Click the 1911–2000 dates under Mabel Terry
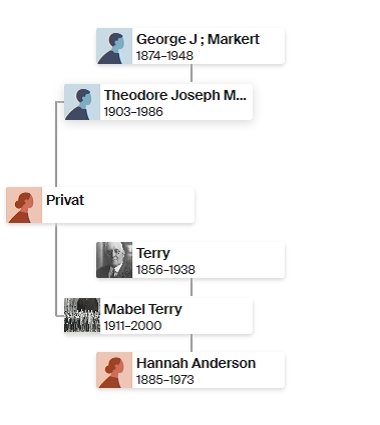 [x=133, y=326]
